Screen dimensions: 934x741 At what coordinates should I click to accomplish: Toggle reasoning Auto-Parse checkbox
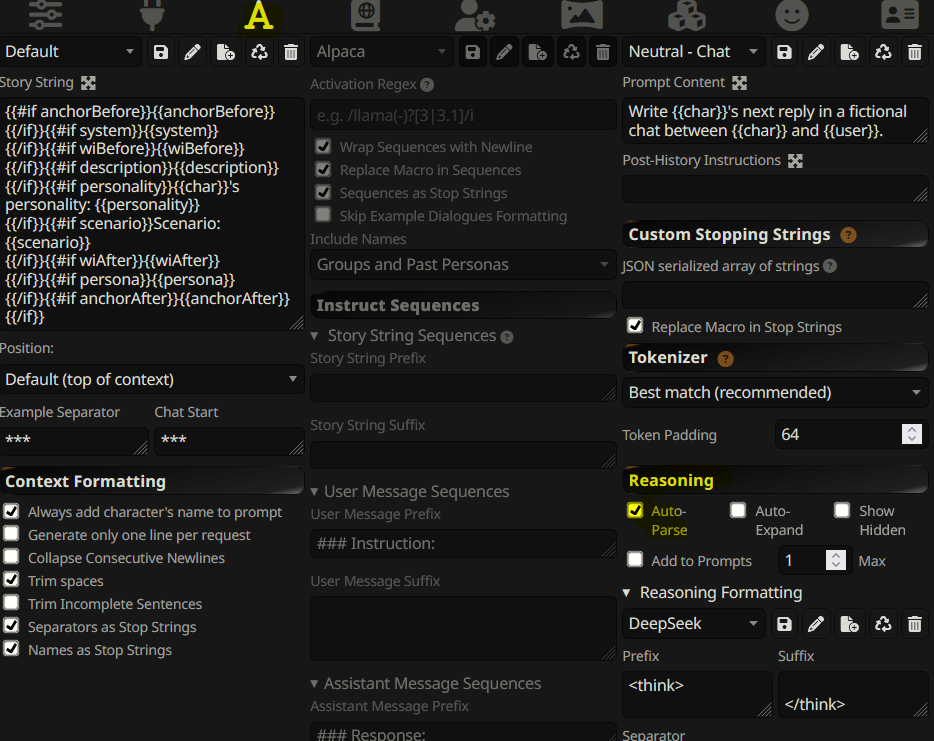pyautogui.click(x=635, y=510)
